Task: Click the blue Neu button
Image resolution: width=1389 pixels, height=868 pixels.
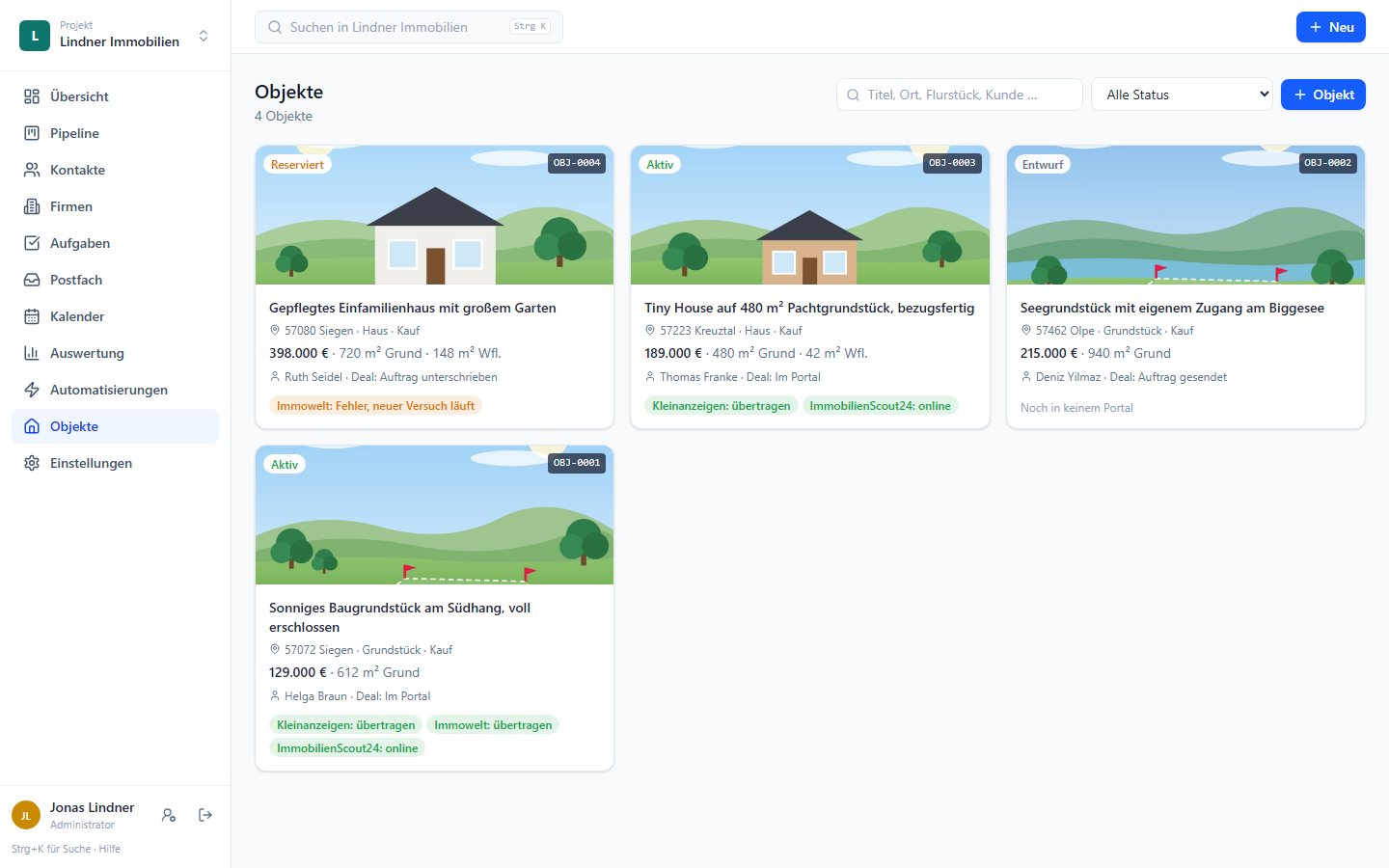Action: point(1331,27)
